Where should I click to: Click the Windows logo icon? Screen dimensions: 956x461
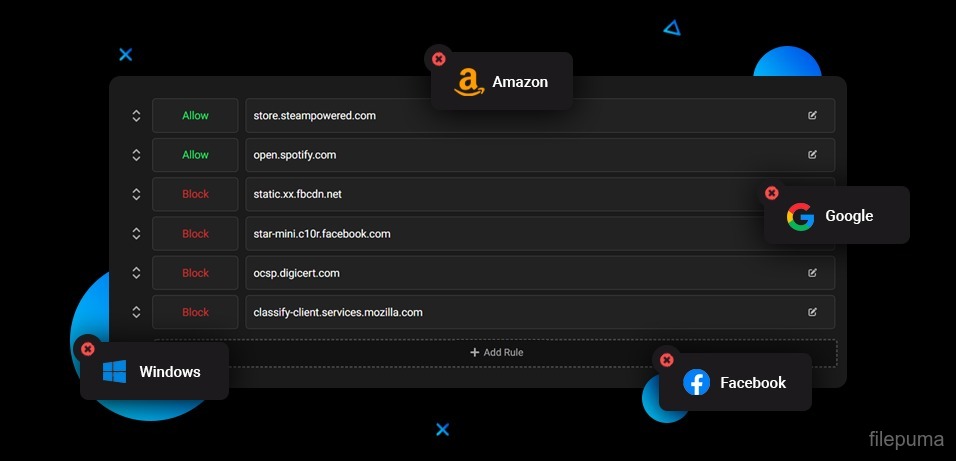pos(115,372)
